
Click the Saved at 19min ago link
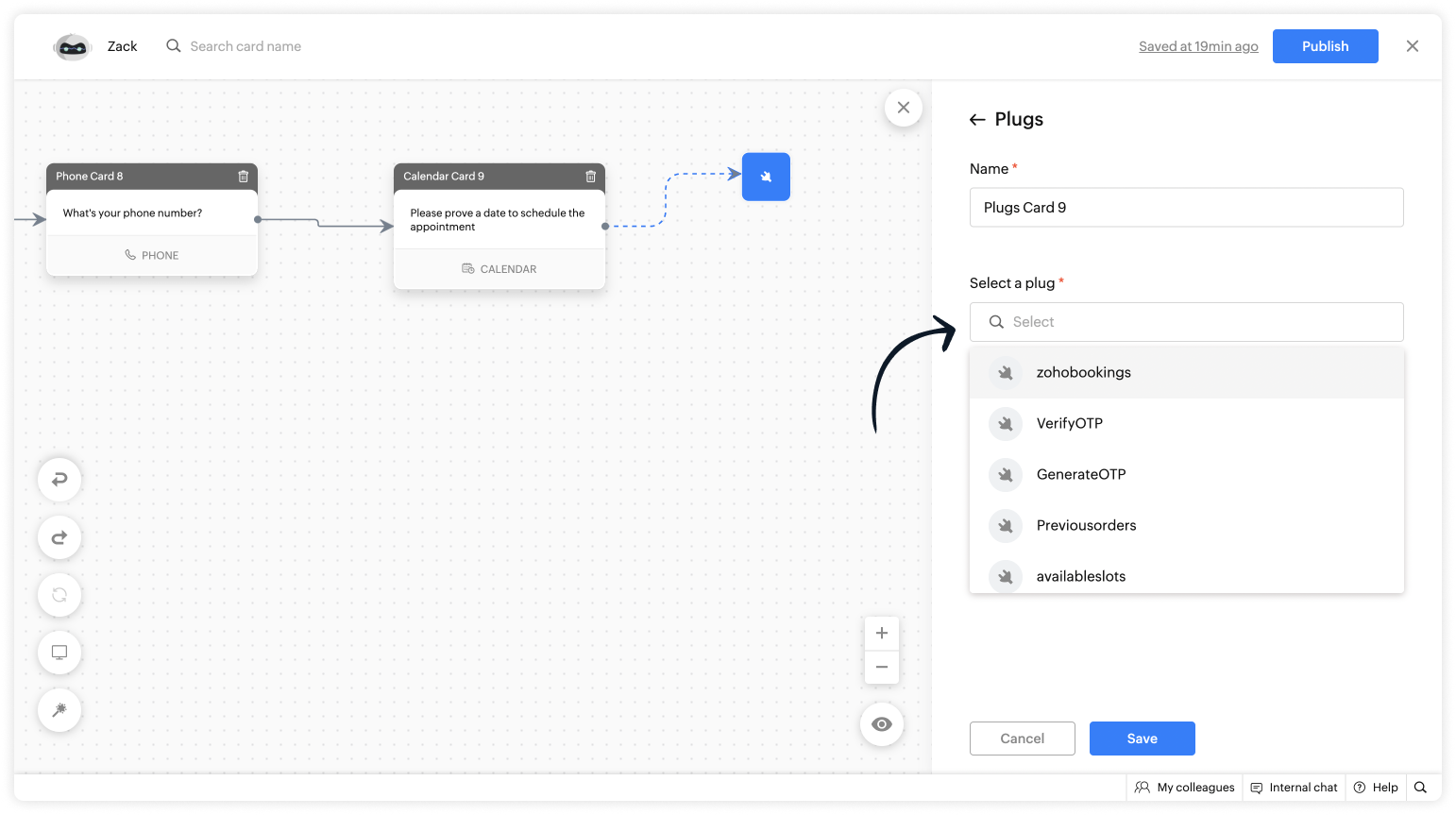[x=1198, y=46]
